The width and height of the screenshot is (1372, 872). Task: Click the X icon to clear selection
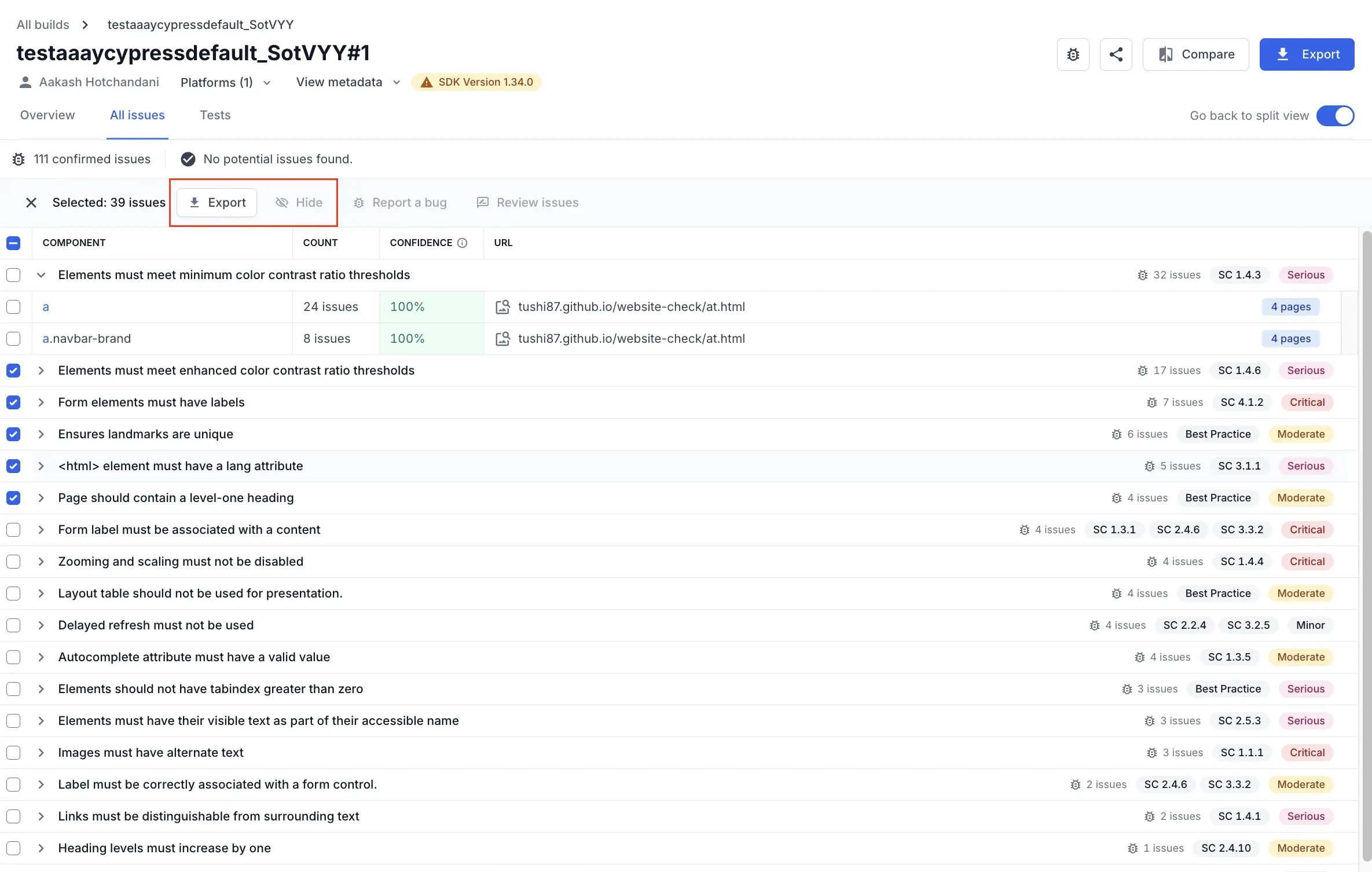pos(31,203)
